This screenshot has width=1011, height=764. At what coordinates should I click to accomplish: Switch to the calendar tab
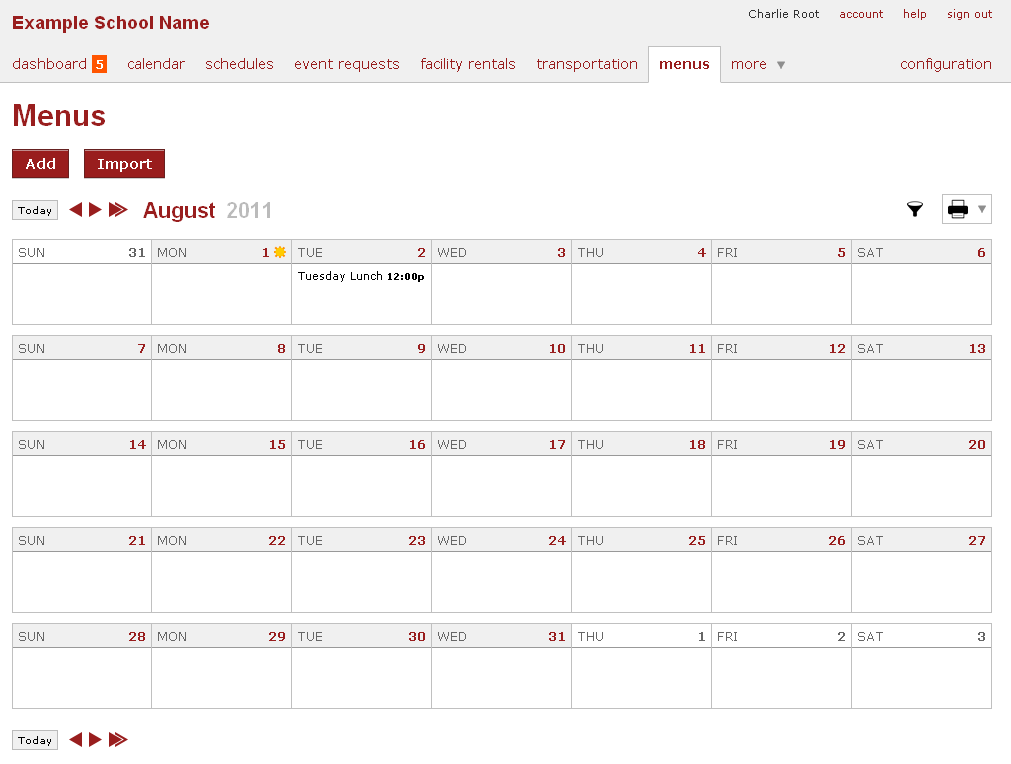pos(156,64)
